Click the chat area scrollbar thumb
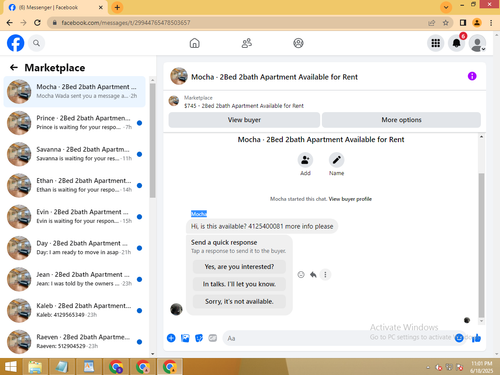 (x=481, y=245)
